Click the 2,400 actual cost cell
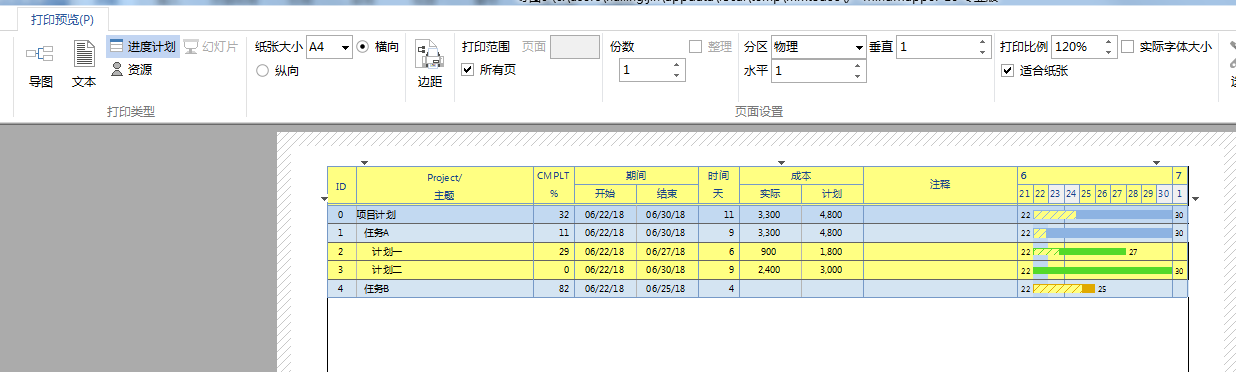The image size is (1236, 372). [770, 270]
